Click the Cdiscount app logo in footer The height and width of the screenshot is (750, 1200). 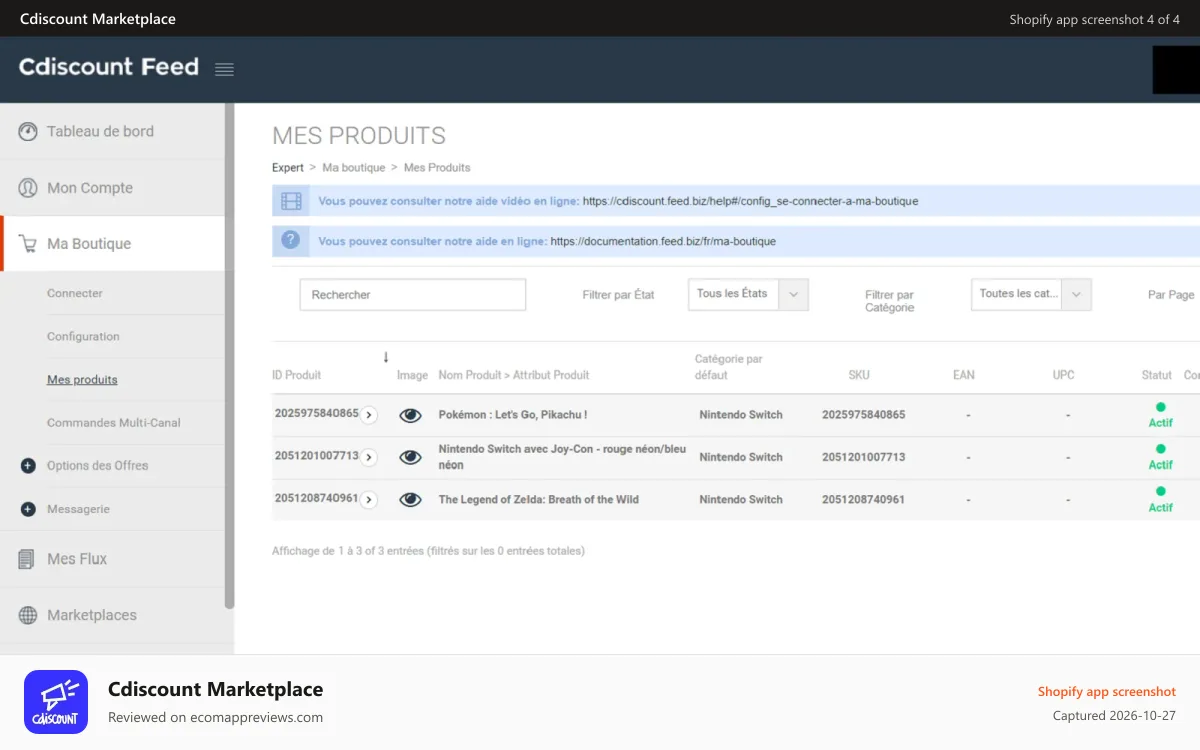point(56,702)
